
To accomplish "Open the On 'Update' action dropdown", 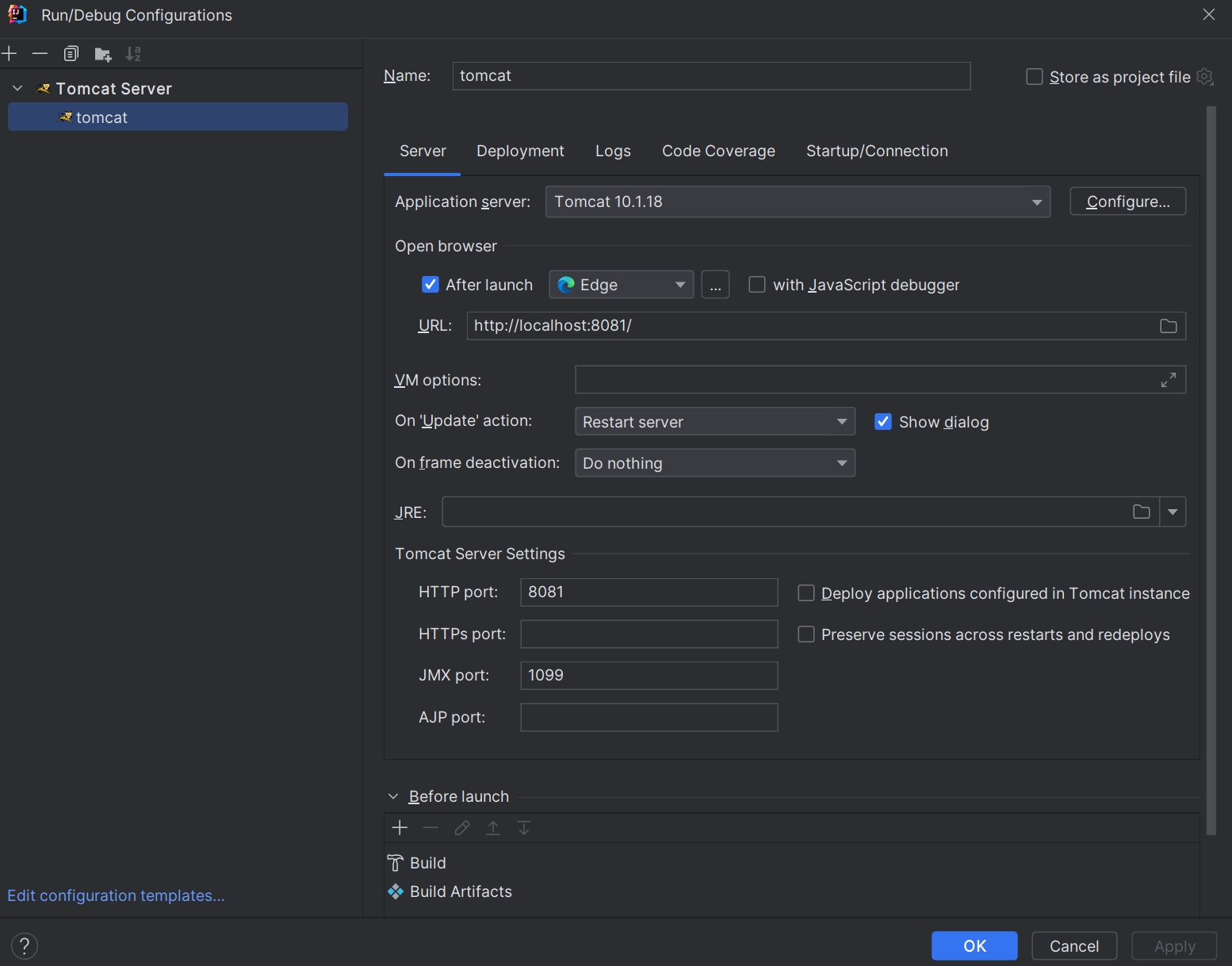I will pos(715,422).
